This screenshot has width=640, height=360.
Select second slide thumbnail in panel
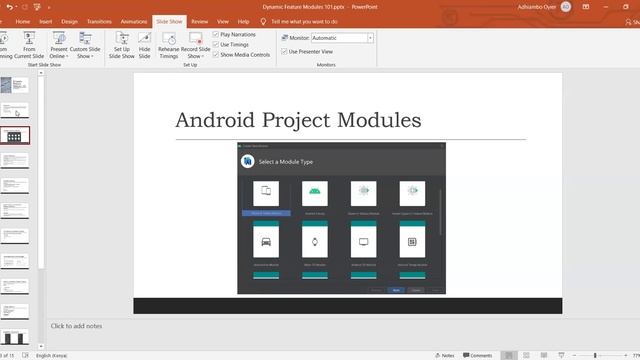(x=15, y=110)
